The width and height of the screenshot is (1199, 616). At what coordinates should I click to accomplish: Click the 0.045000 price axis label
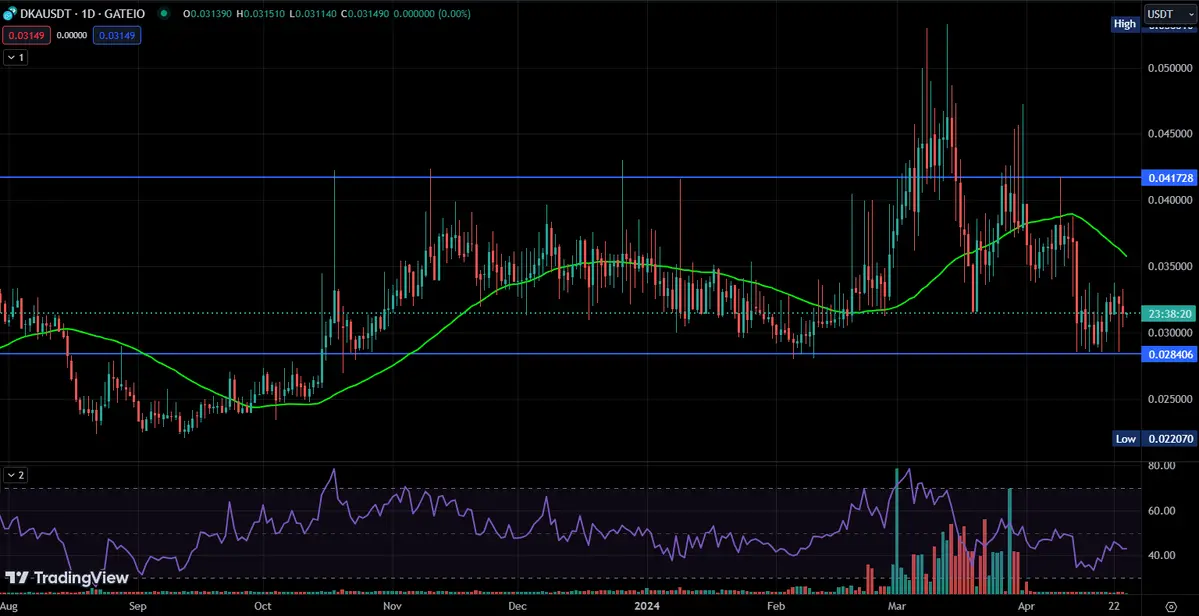1169,134
